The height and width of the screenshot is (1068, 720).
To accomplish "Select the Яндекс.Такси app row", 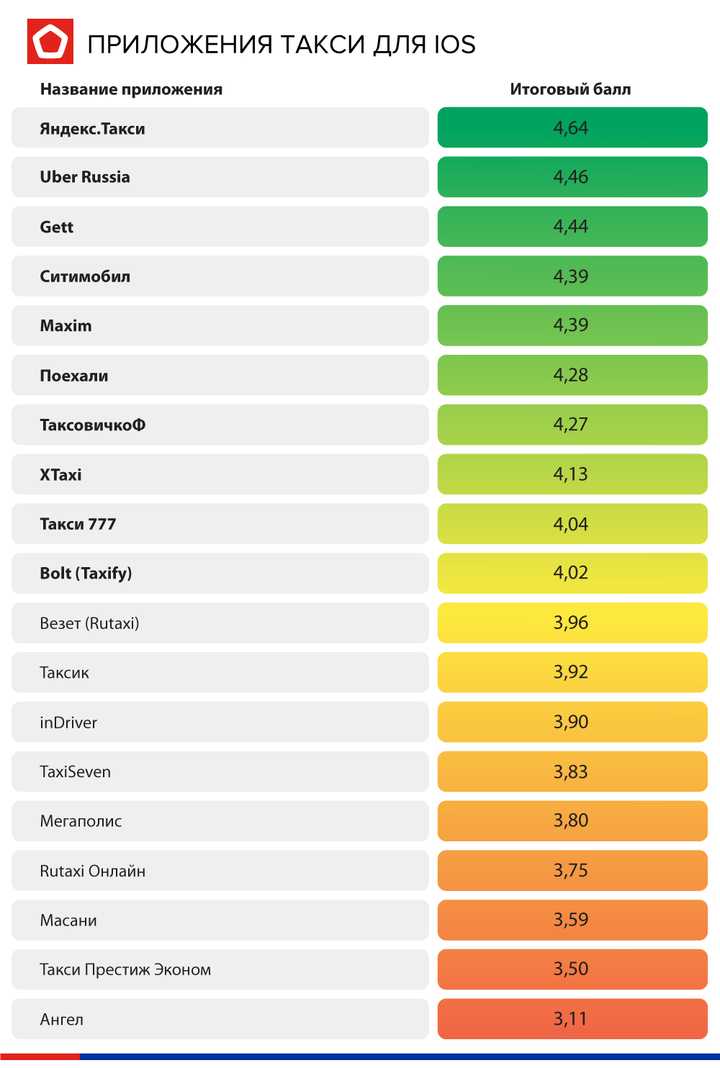I will tap(220, 127).
